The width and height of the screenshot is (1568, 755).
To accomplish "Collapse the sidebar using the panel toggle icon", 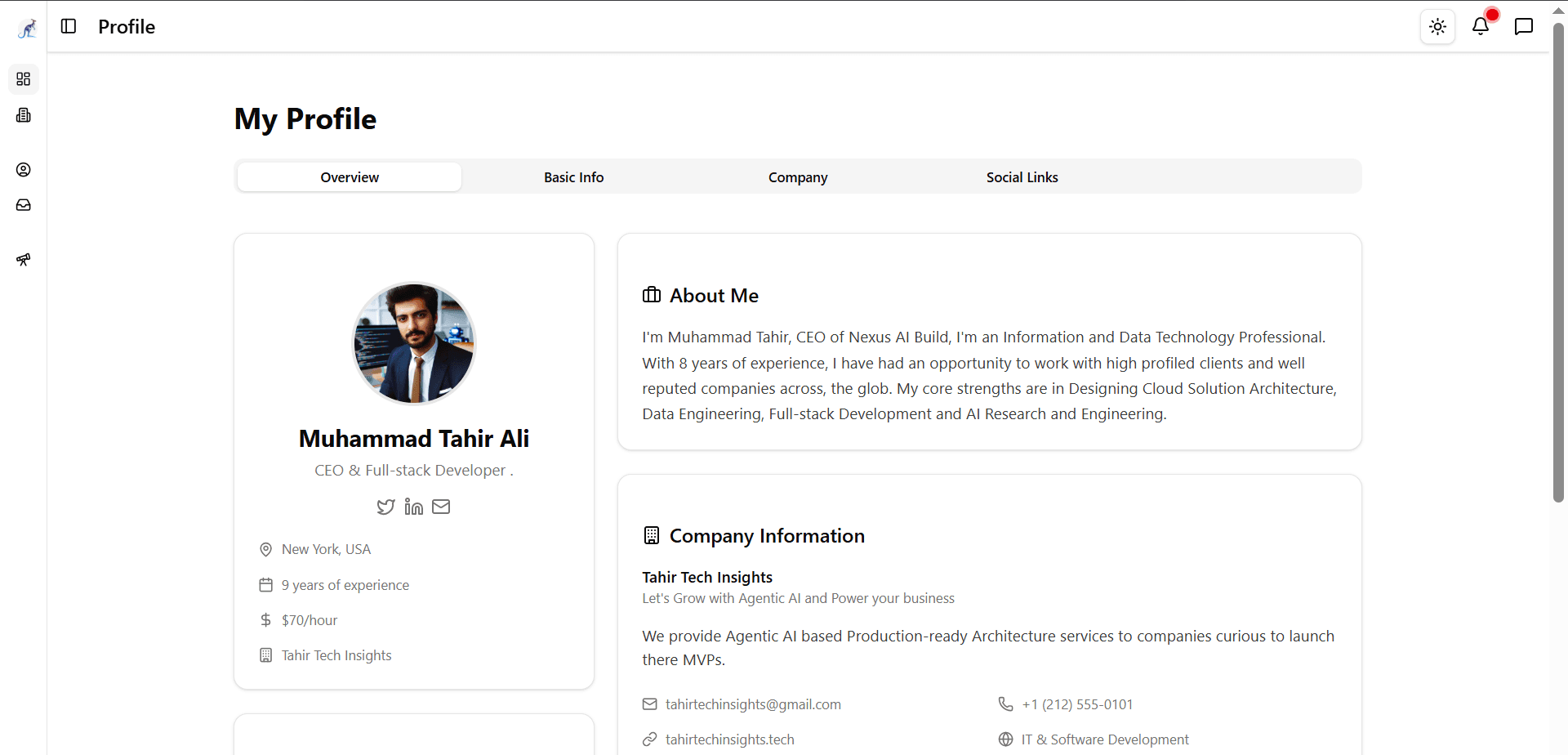I will [x=69, y=26].
